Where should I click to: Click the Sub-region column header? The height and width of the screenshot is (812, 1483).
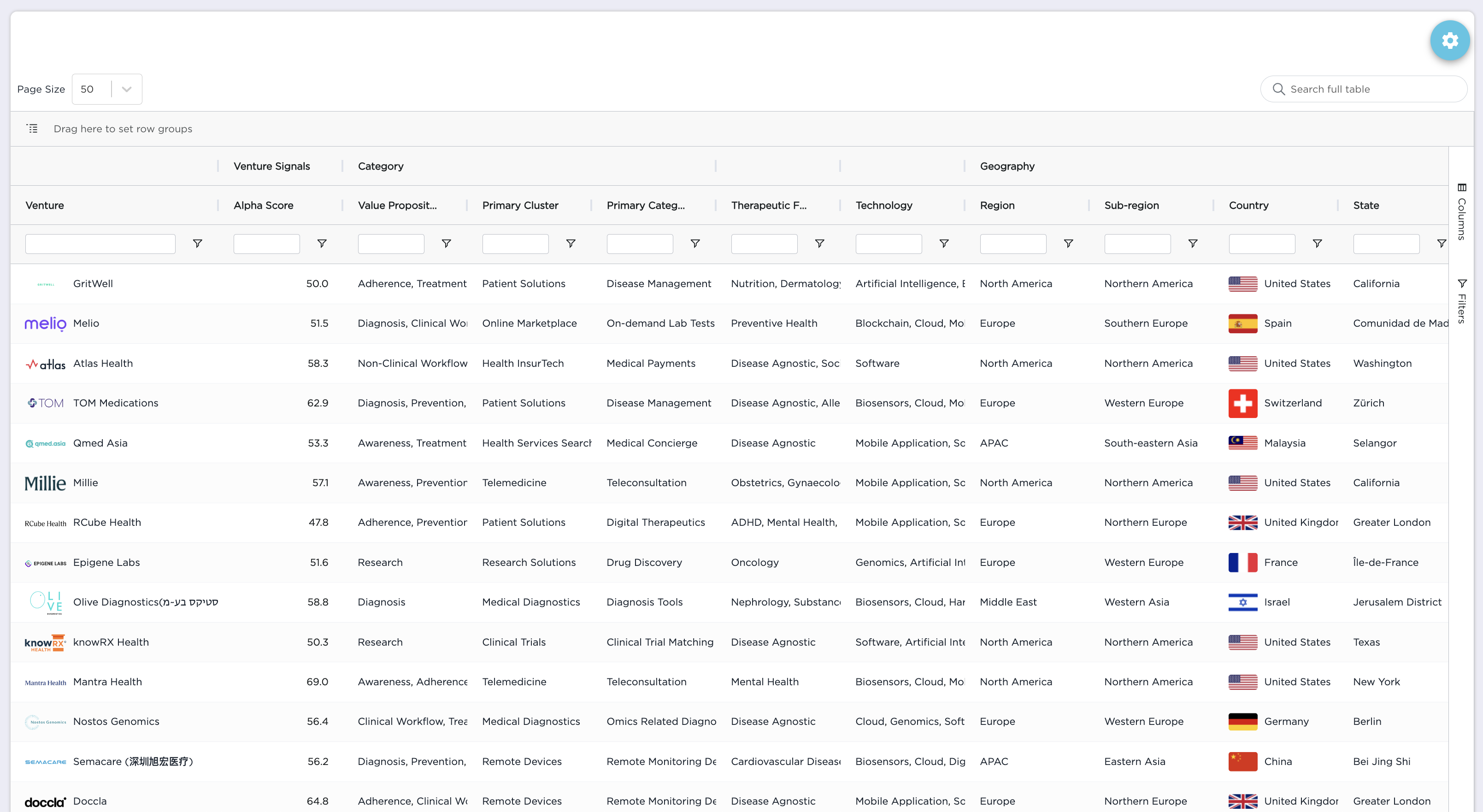tap(1131, 205)
